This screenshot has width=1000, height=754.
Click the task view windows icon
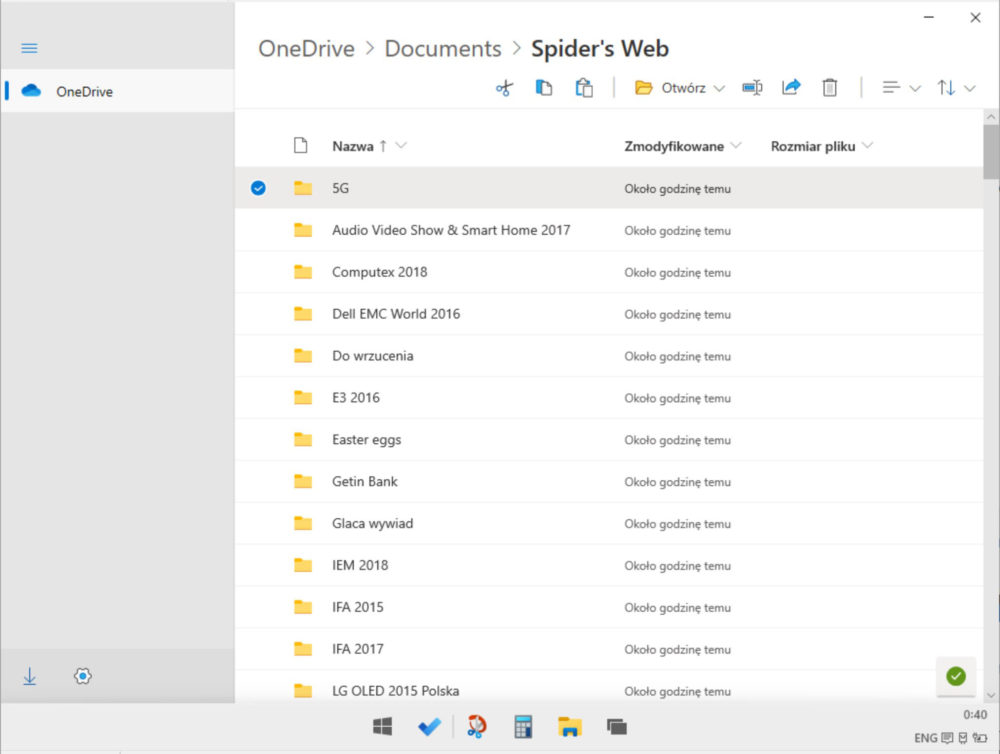[x=617, y=727]
